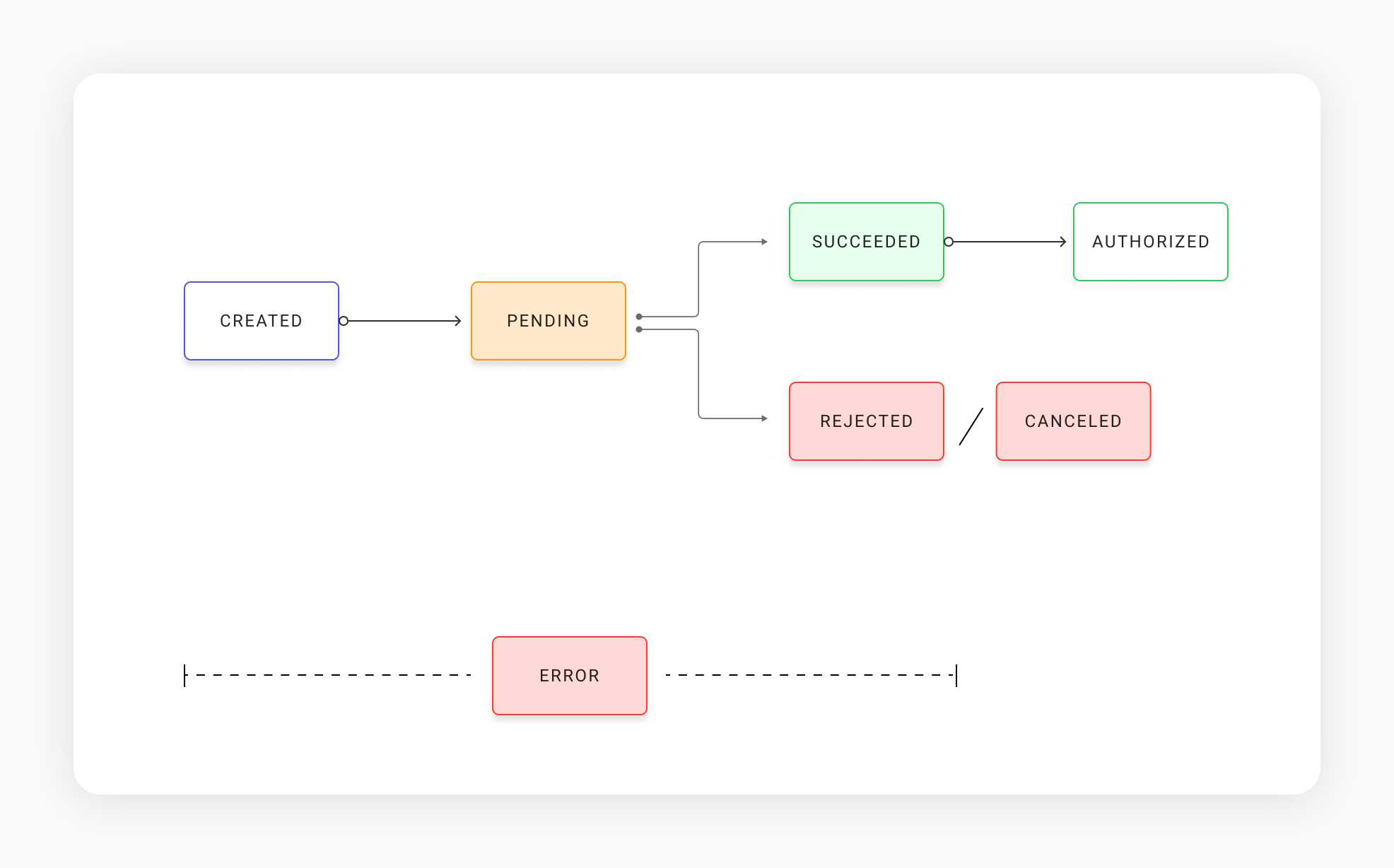Click the arrowhead pointing into PENDING
This screenshot has height=868, width=1394.
(458, 321)
